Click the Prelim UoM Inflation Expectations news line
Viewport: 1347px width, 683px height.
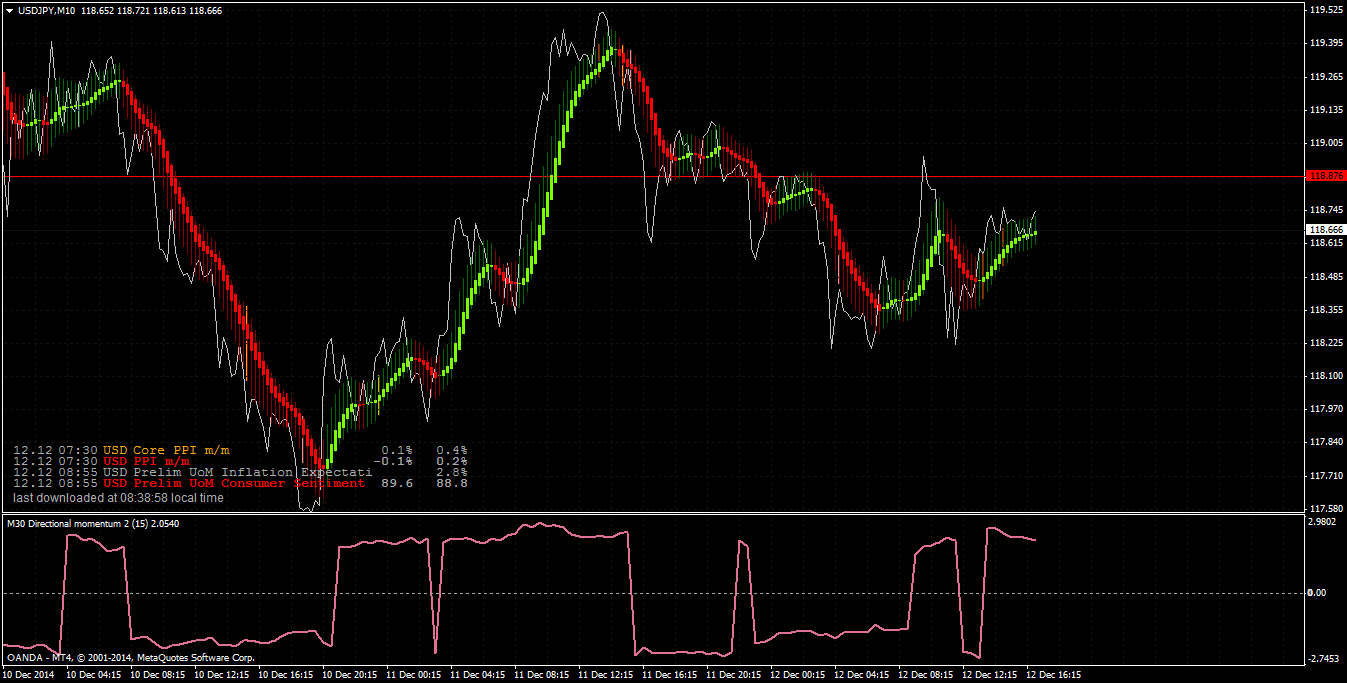pos(240,472)
